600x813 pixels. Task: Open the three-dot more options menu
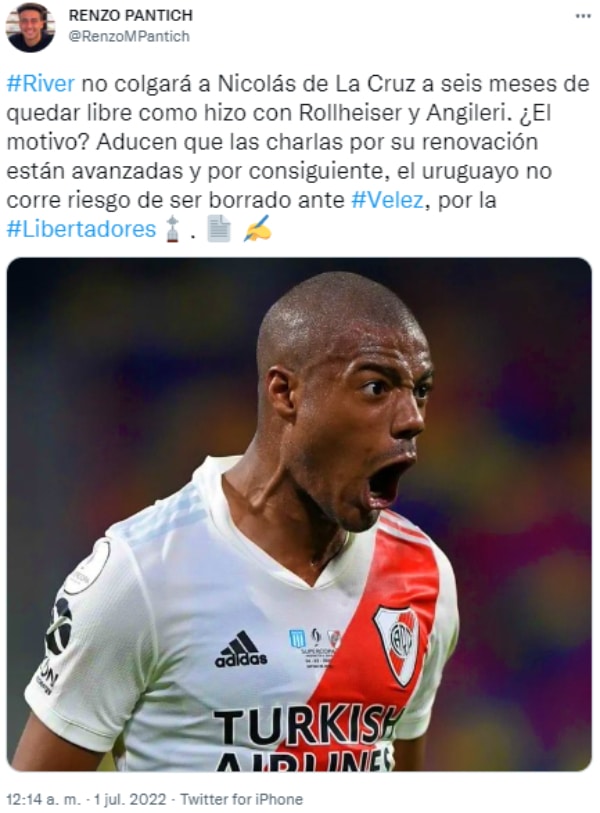[x=583, y=16]
